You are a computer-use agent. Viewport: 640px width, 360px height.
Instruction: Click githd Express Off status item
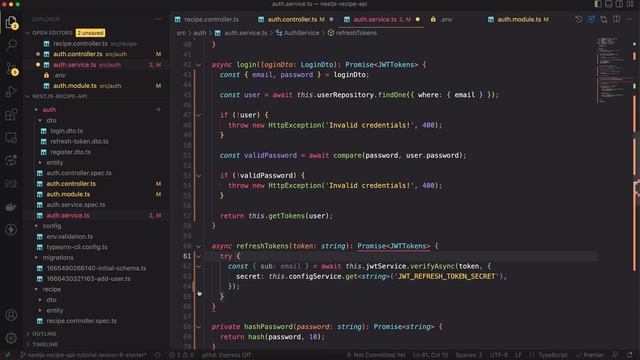226,355
